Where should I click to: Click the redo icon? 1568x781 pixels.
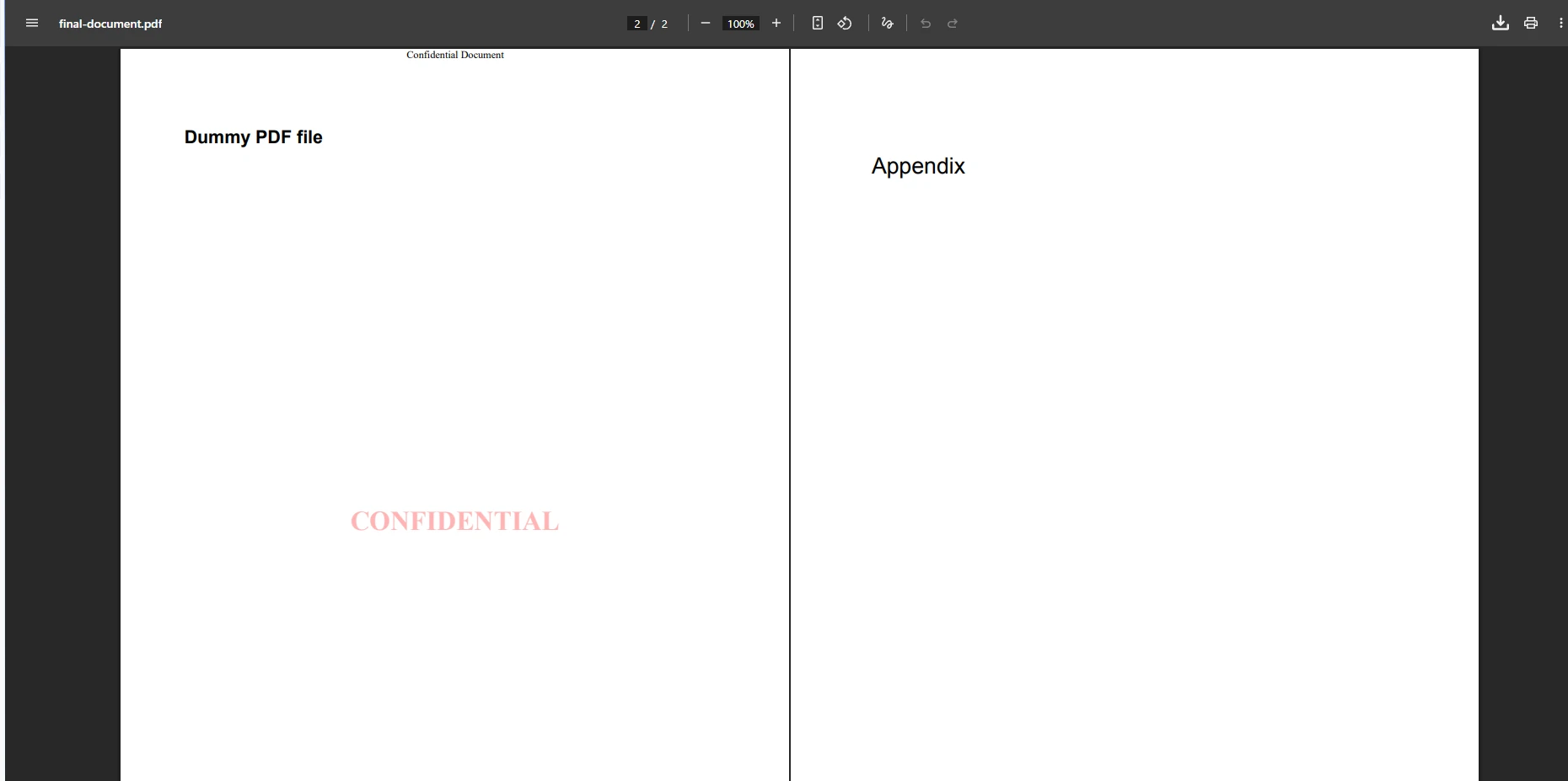pos(953,23)
